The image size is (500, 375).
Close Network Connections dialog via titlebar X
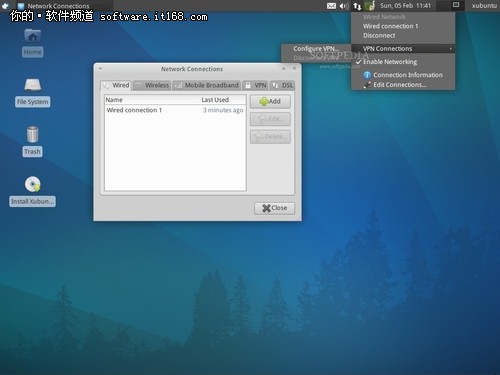(x=294, y=69)
